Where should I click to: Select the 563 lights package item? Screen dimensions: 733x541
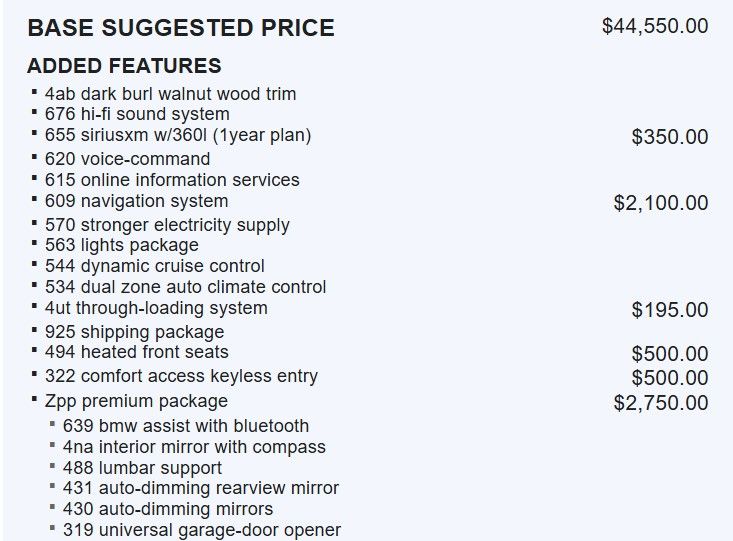pyautogui.click(x=121, y=245)
